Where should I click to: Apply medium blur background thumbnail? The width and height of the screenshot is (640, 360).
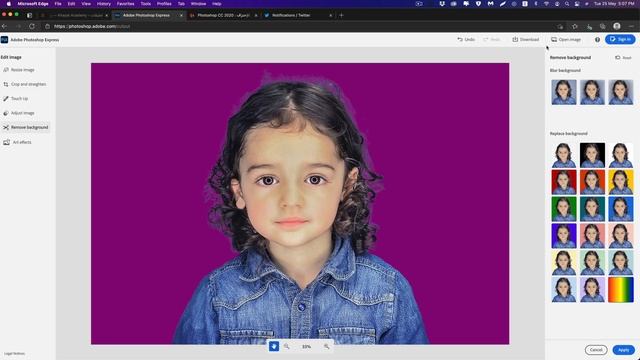(592, 92)
